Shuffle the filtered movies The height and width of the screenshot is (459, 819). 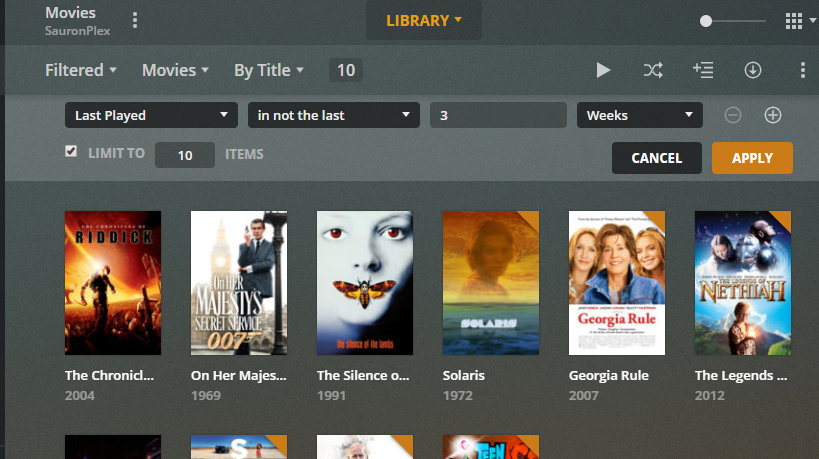(x=653, y=70)
